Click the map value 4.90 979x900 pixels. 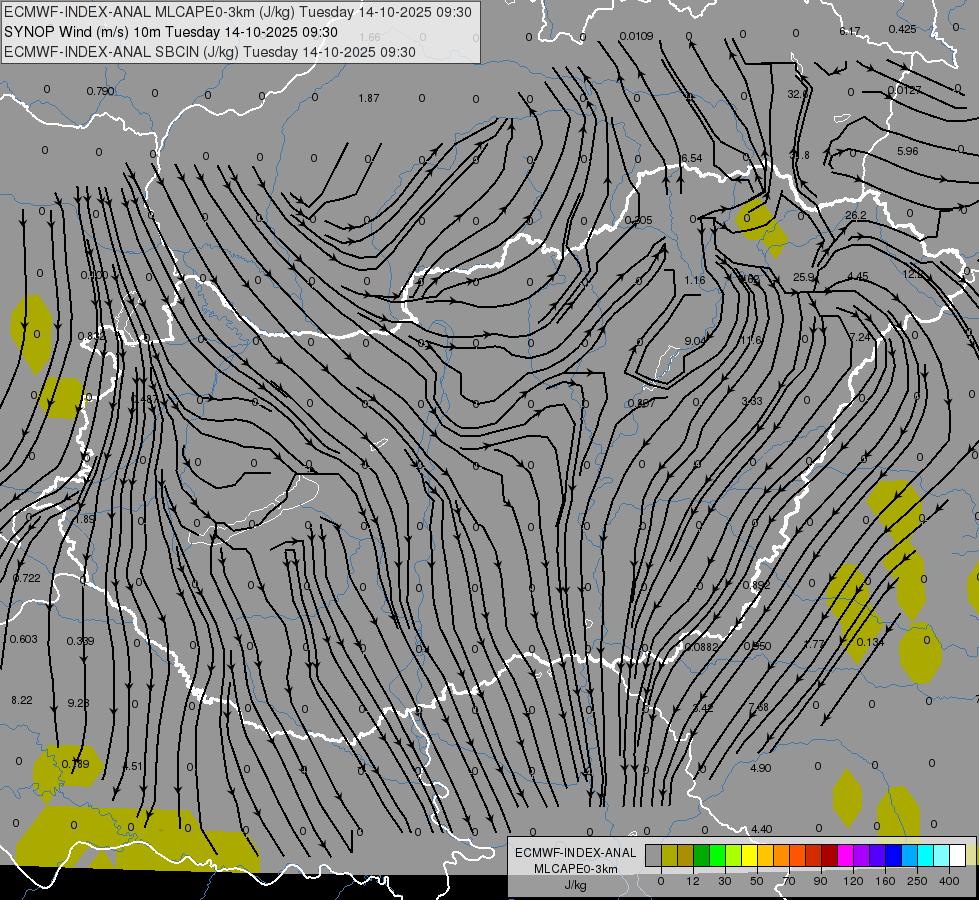tap(760, 768)
